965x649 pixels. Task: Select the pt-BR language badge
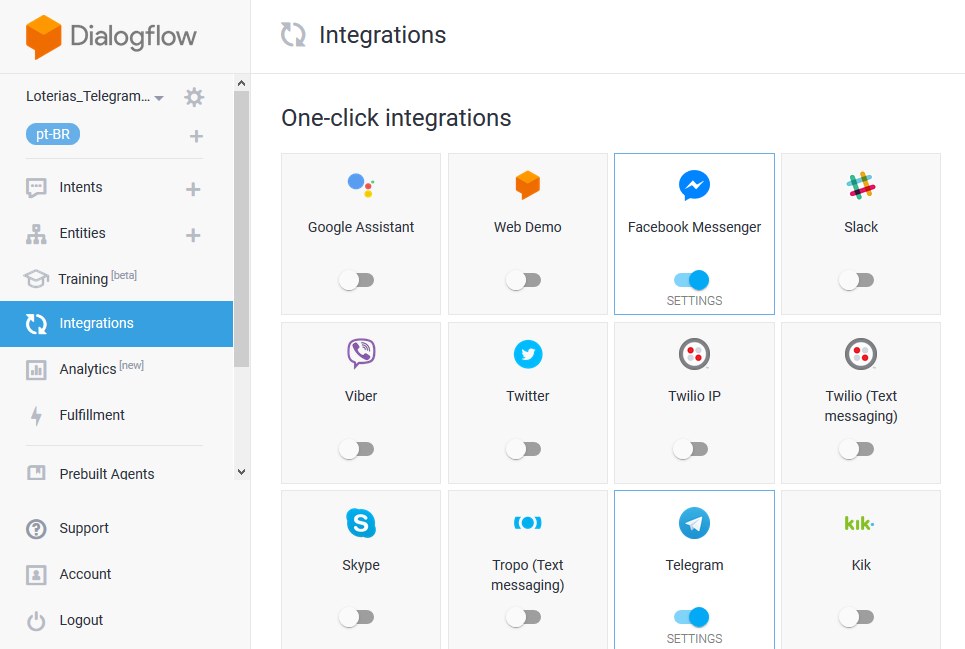coord(53,135)
